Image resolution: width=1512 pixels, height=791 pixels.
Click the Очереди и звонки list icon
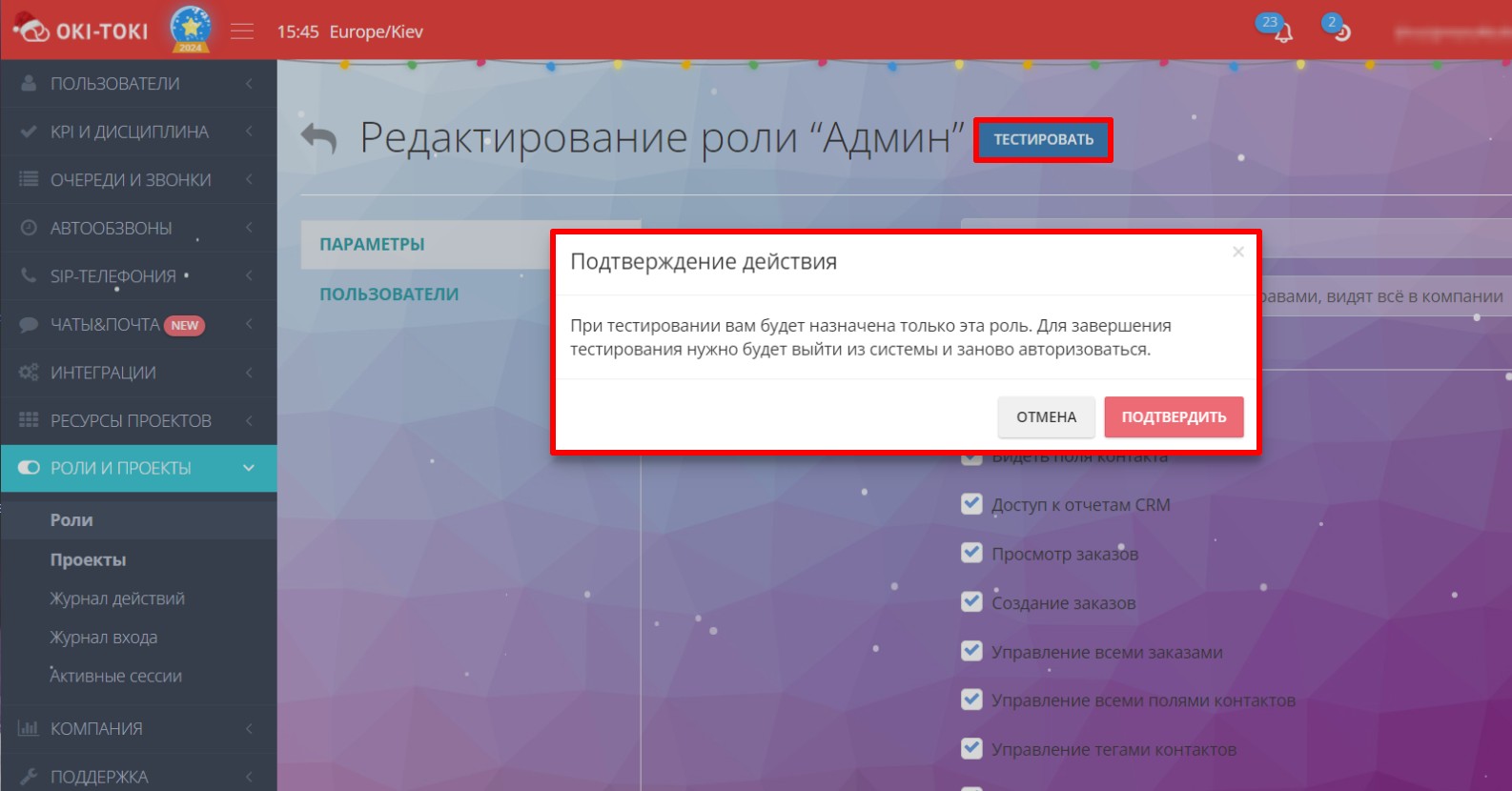click(x=29, y=179)
